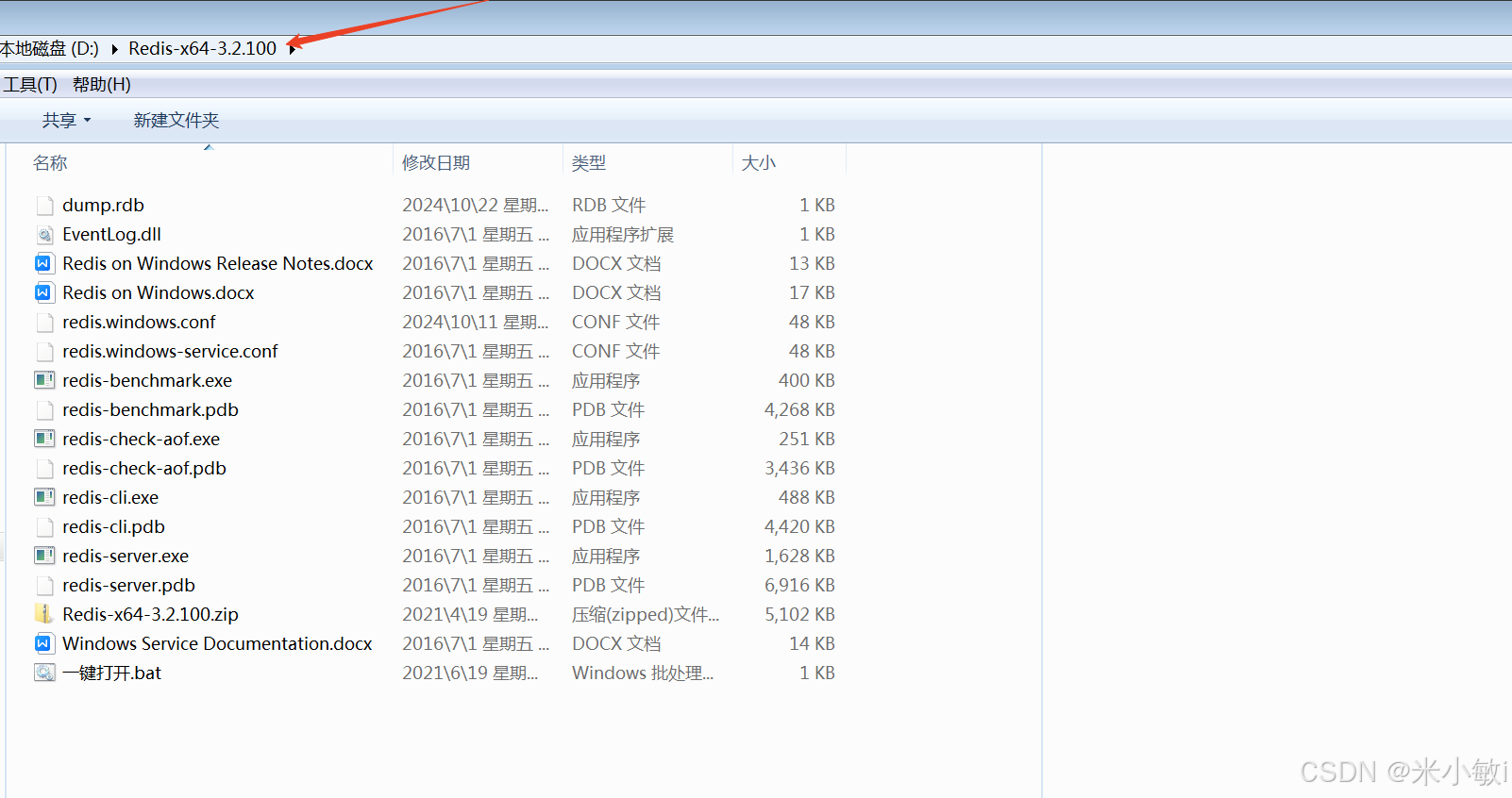Select the file name redis-benchmark.exe

click(x=147, y=381)
